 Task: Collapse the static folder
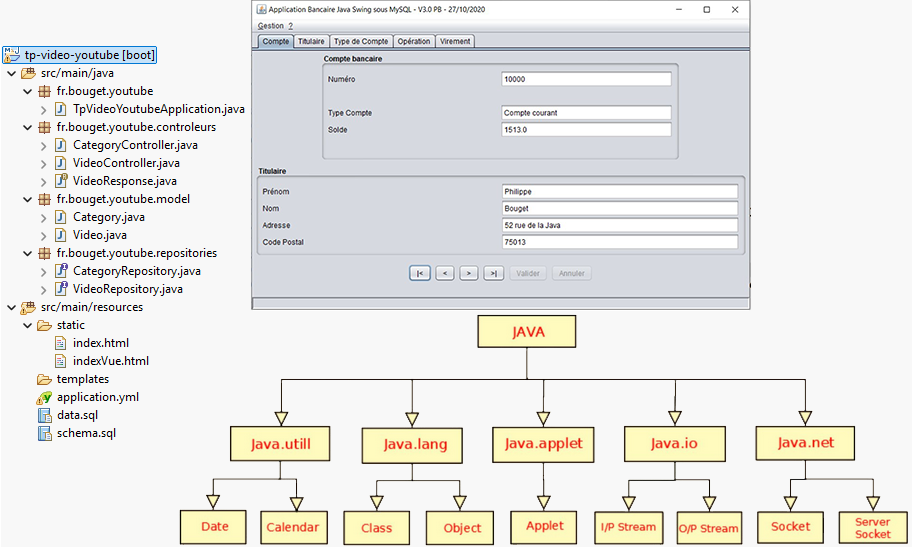pos(27,325)
